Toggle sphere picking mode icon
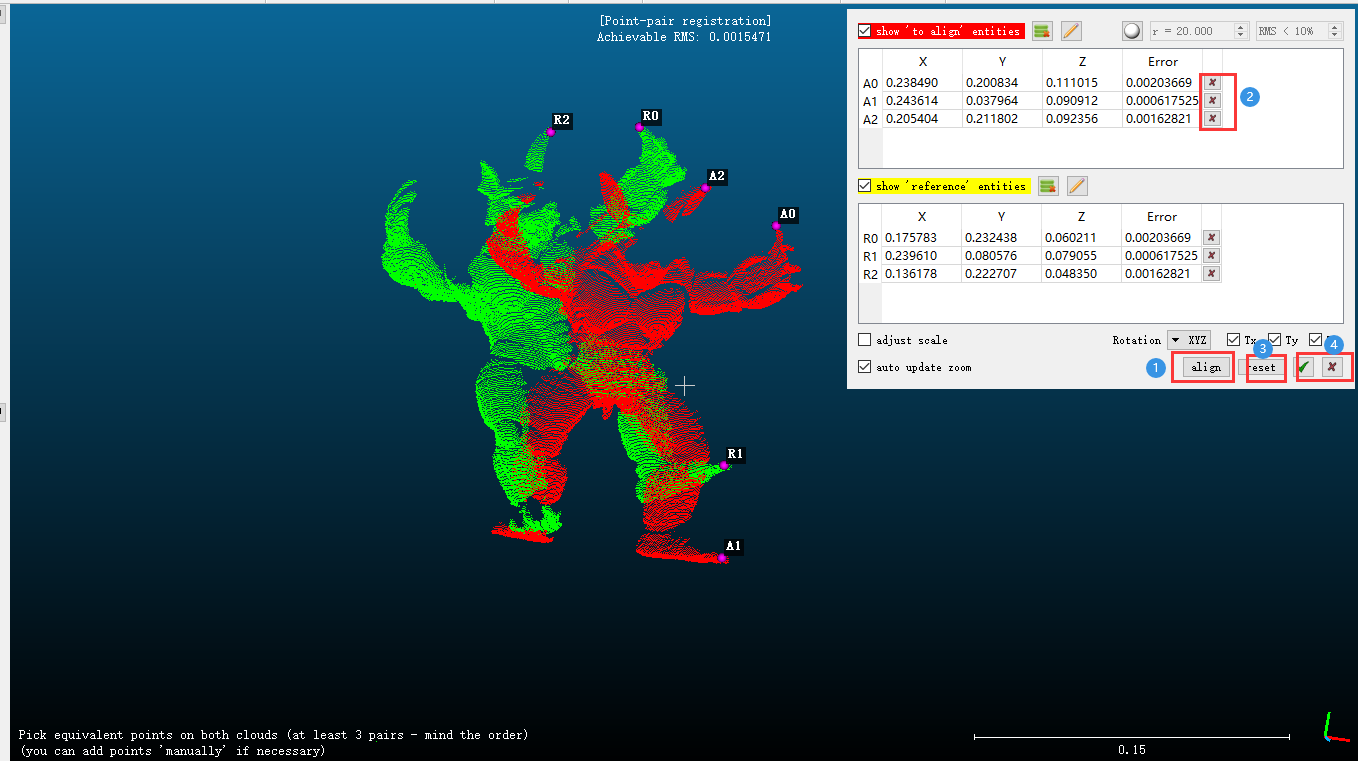Viewport: 1358px width, 761px height. (1132, 31)
